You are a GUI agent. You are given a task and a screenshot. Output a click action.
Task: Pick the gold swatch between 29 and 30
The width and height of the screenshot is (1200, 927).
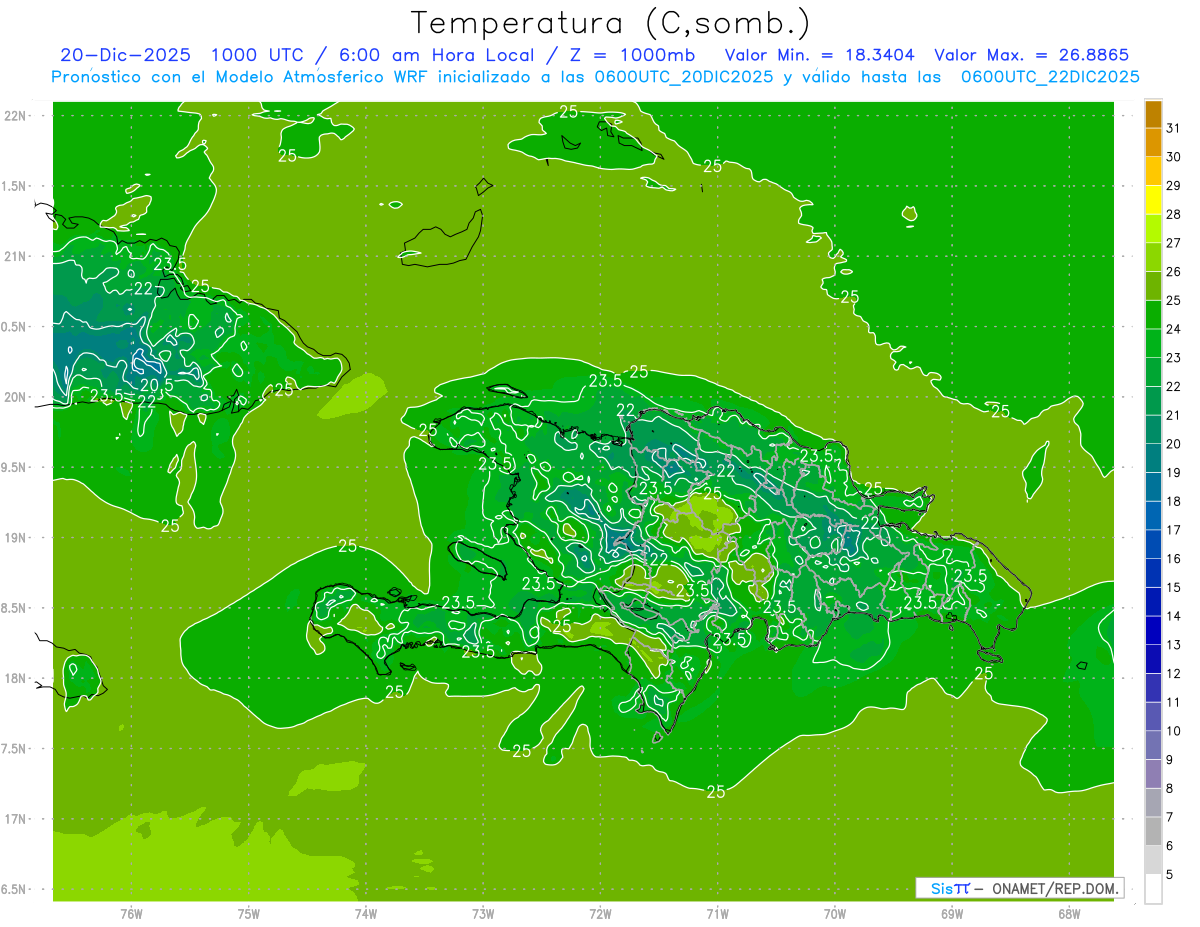coord(1153,171)
